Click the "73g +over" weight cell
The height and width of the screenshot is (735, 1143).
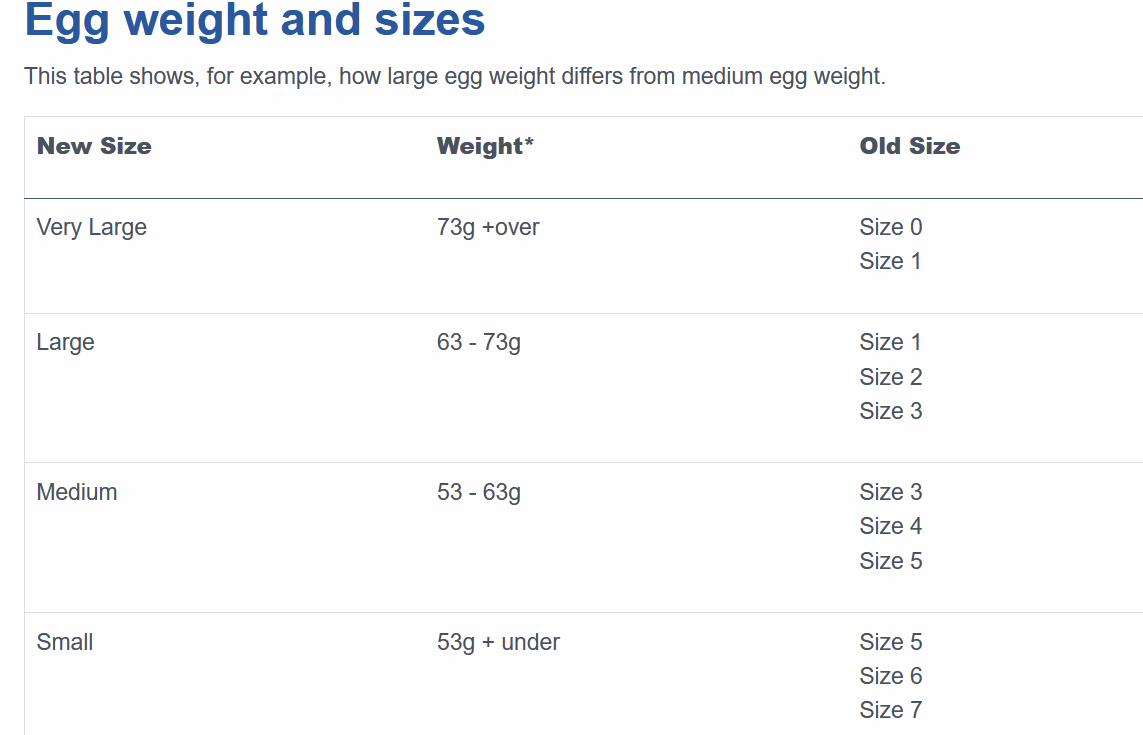tap(488, 228)
